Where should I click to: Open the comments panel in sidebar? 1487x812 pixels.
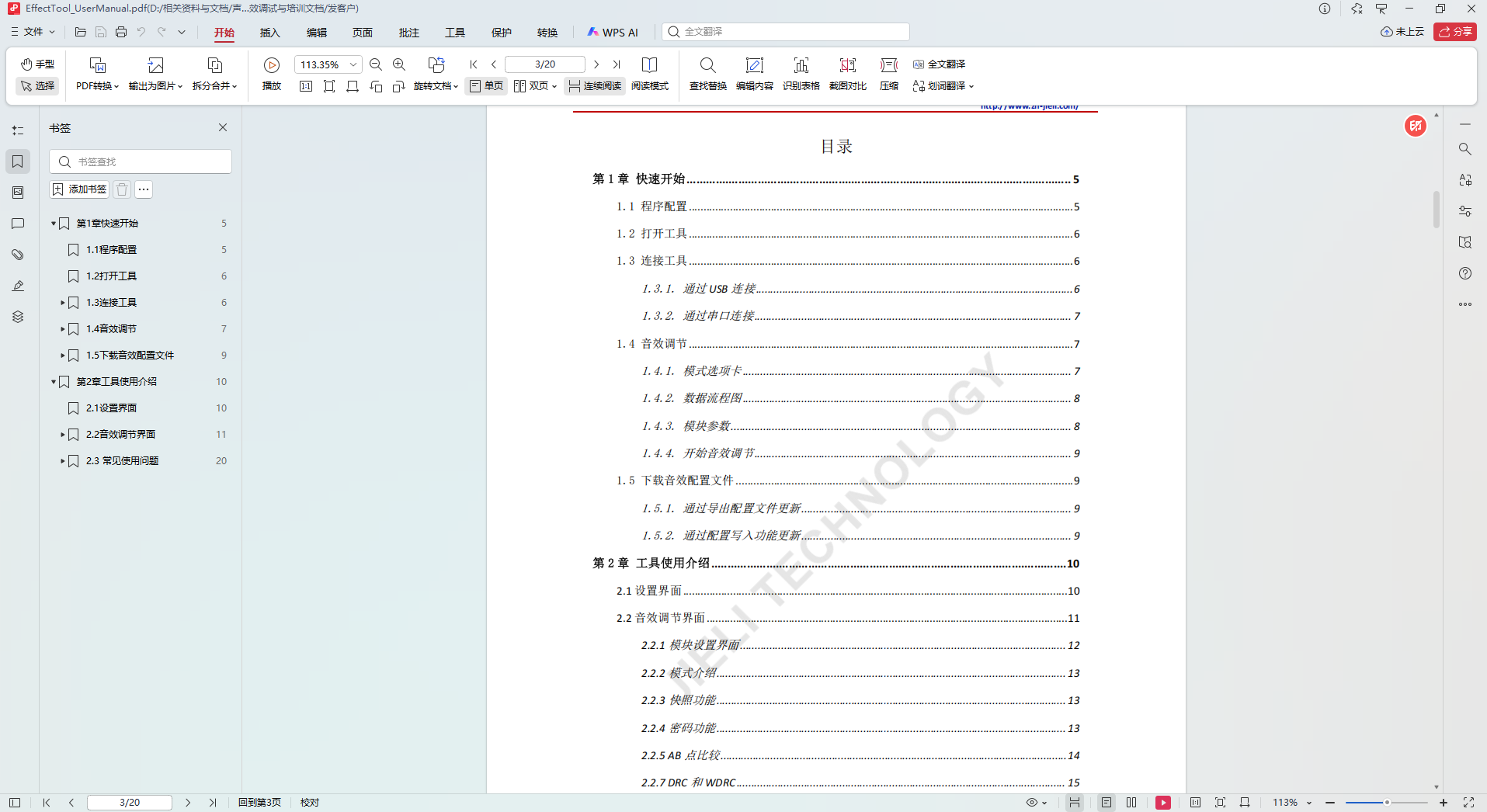(x=18, y=224)
